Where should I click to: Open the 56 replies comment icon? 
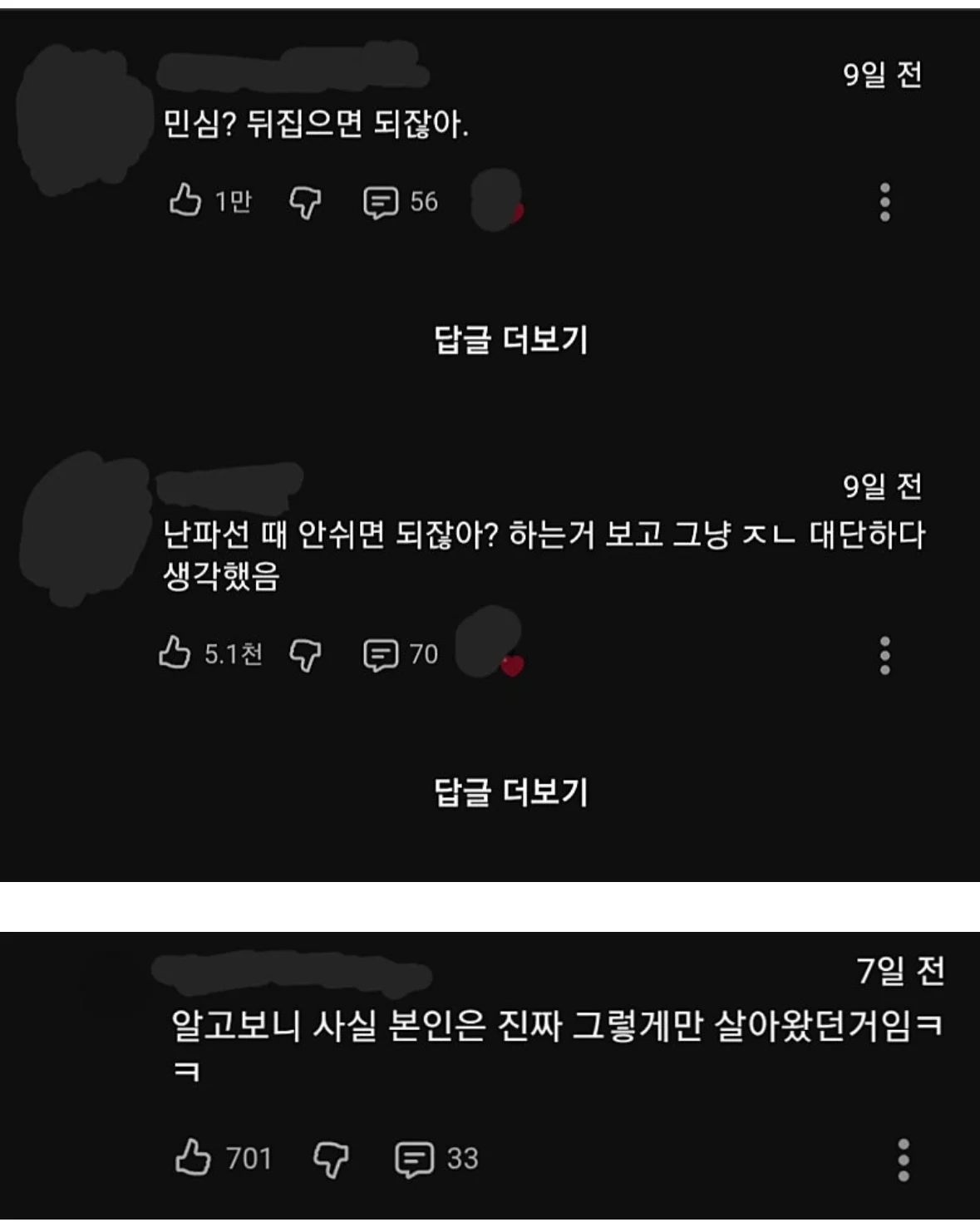pyautogui.click(x=381, y=202)
